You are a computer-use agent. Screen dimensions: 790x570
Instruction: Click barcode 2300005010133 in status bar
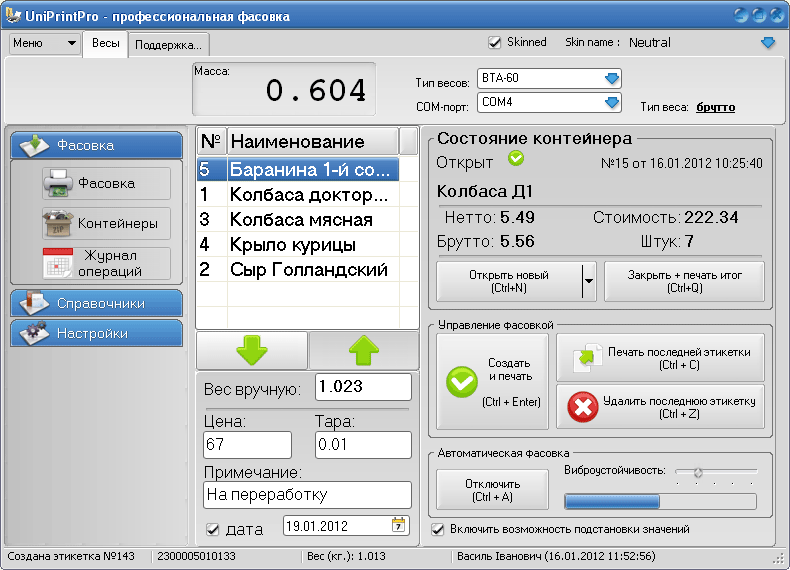pos(196,556)
